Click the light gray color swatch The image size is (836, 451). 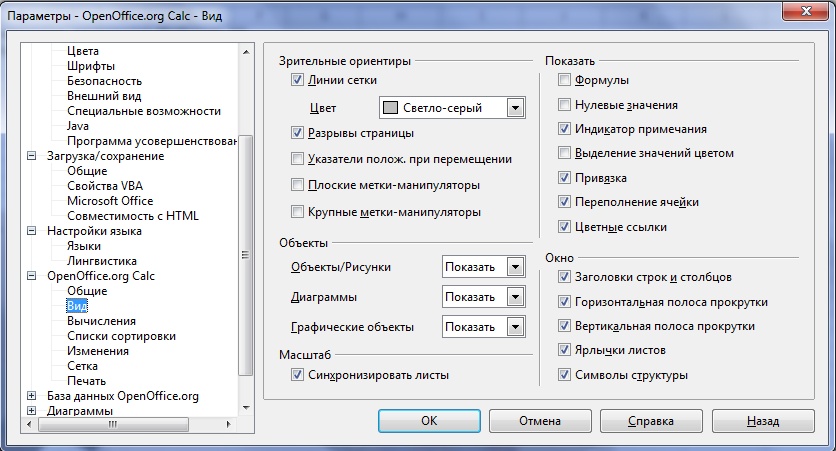click(x=391, y=108)
